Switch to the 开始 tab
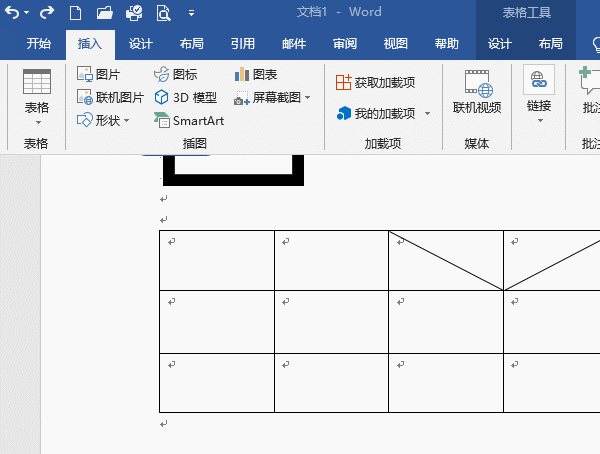This screenshot has width=600, height=454. 39,44
